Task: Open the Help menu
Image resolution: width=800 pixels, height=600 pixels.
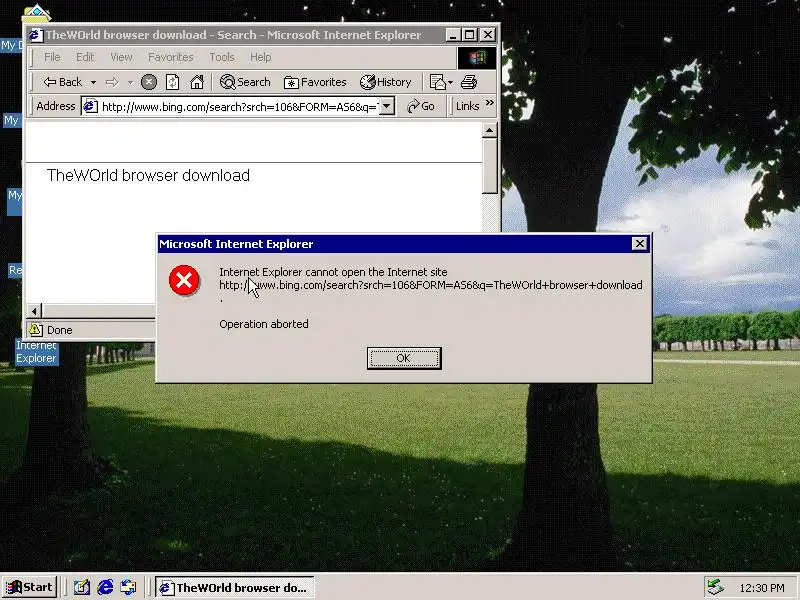Action: pos(260,57)
